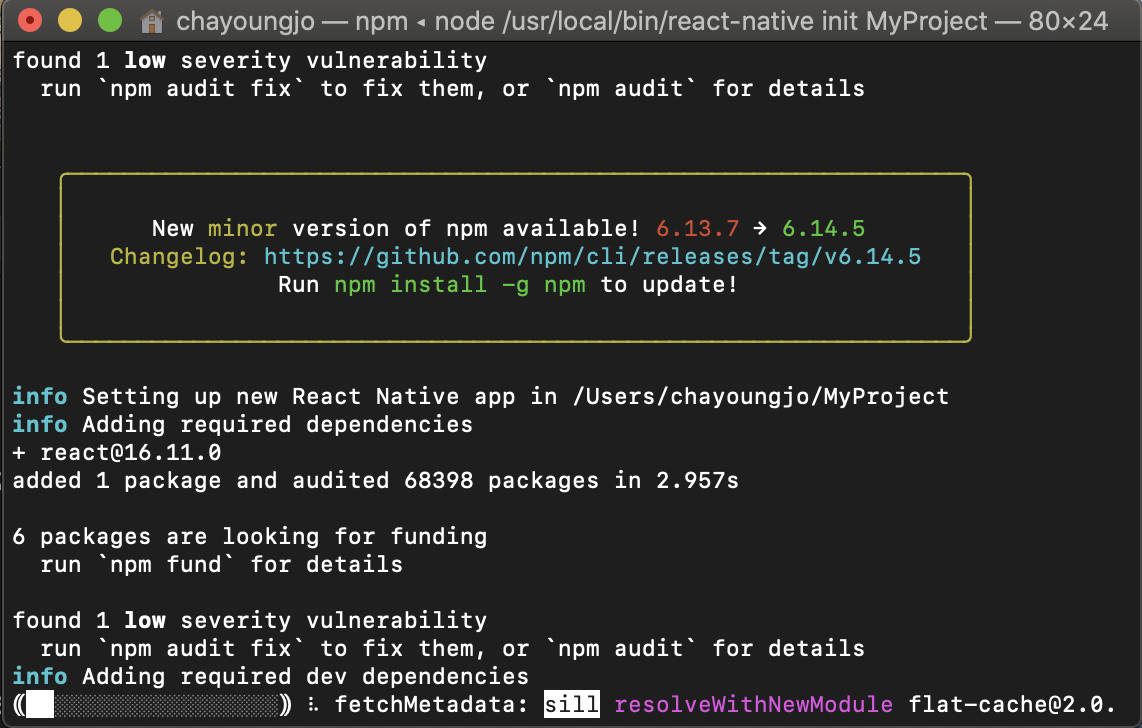Screen dimensions: 1142x728
Task: Click the spinner character next to progress bar
Action: pos(312,704)
